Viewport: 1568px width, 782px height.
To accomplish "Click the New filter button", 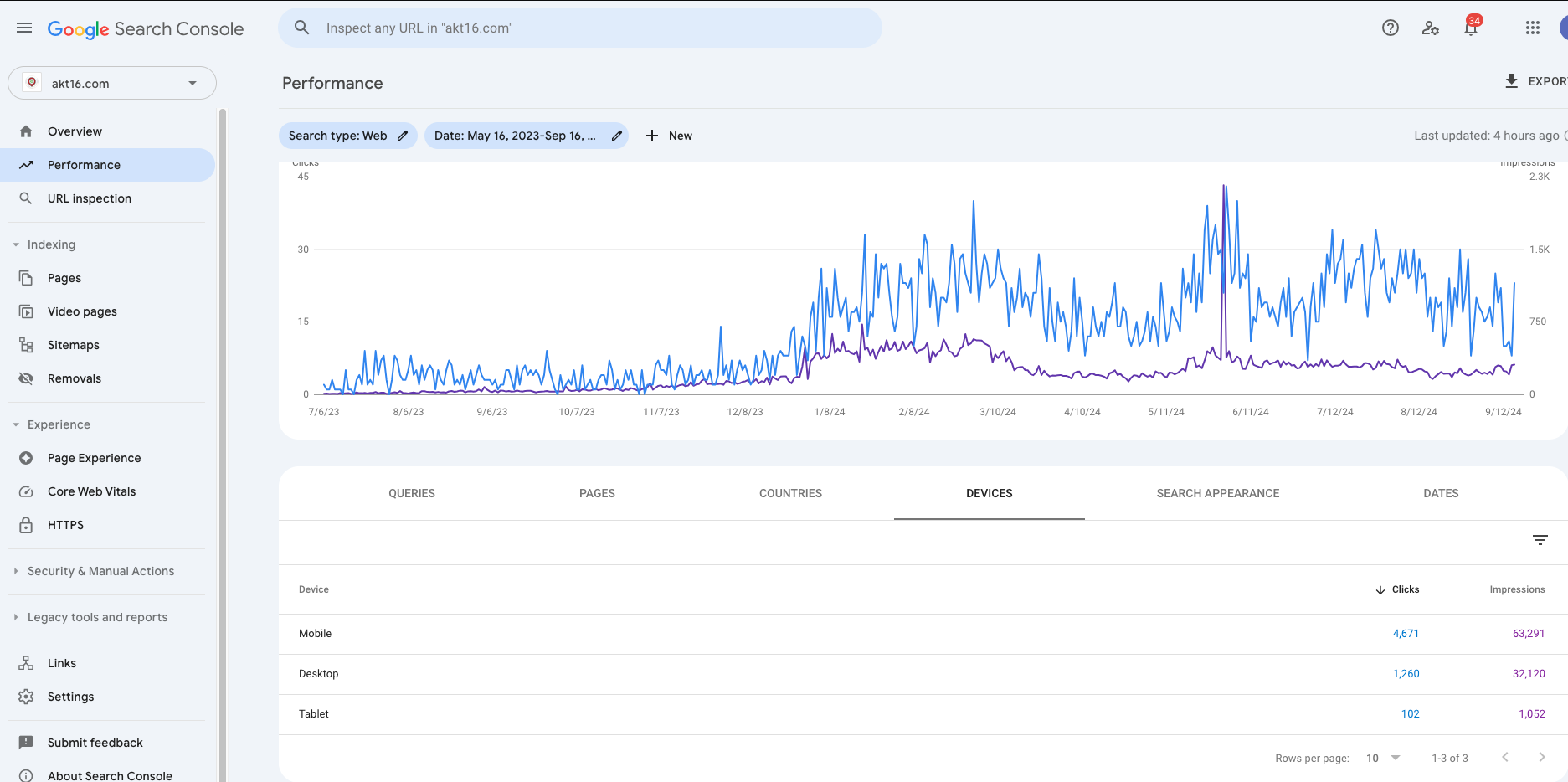I will tap(669, 136).
